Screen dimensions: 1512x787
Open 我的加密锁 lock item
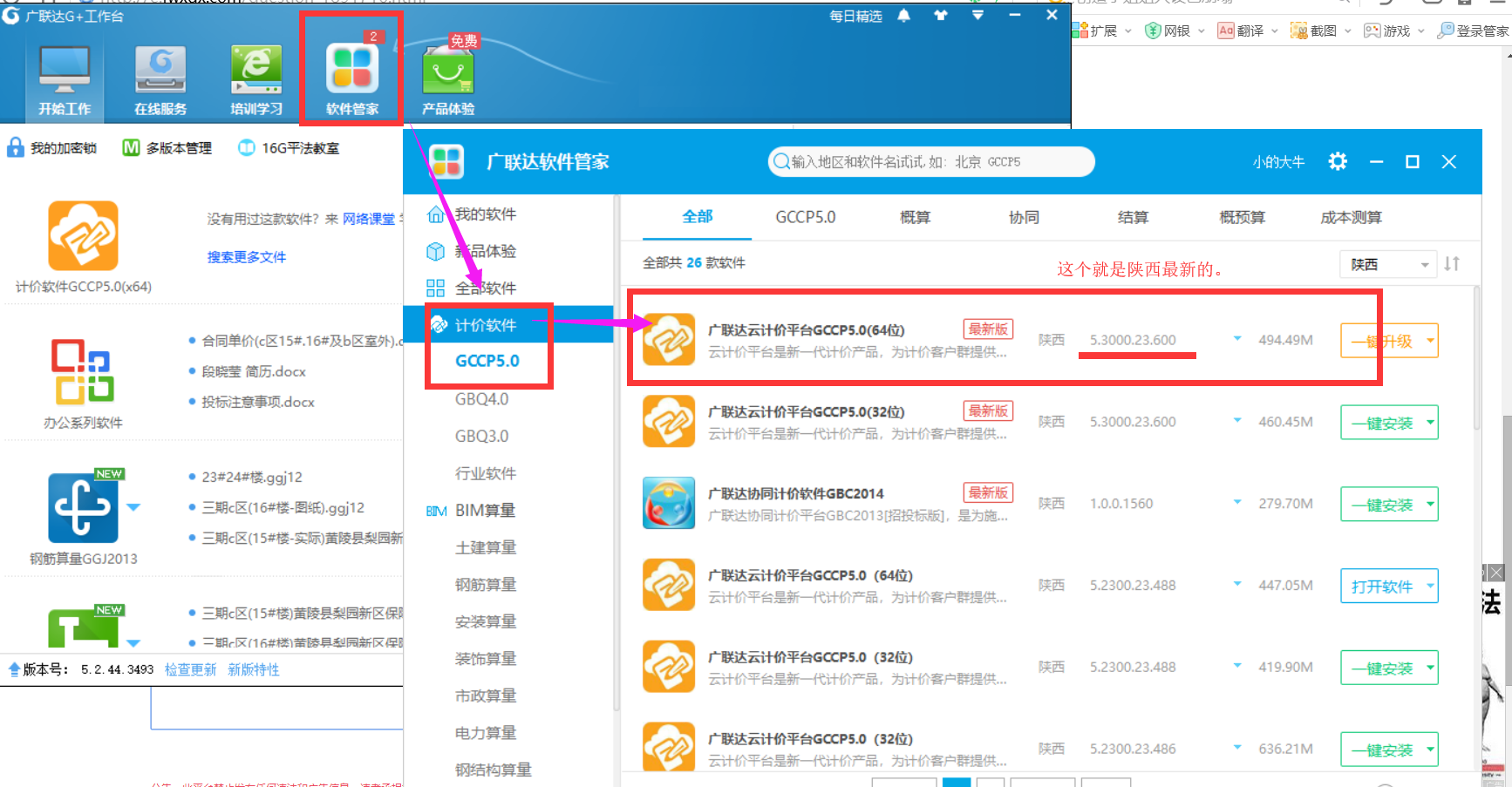pyautogui.click(x=51, y=148)
